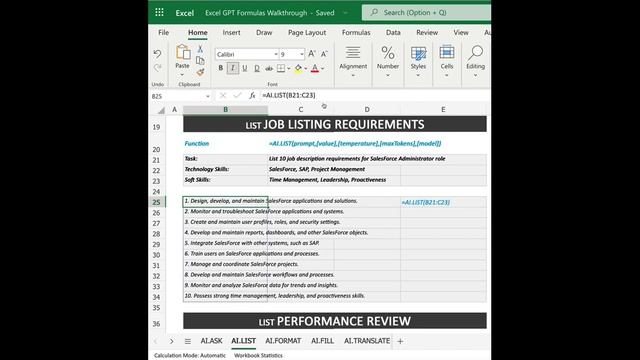Switch to the Draw ribbon tab
The height and width of the screenshot is (360, 640).
[264, 32]
